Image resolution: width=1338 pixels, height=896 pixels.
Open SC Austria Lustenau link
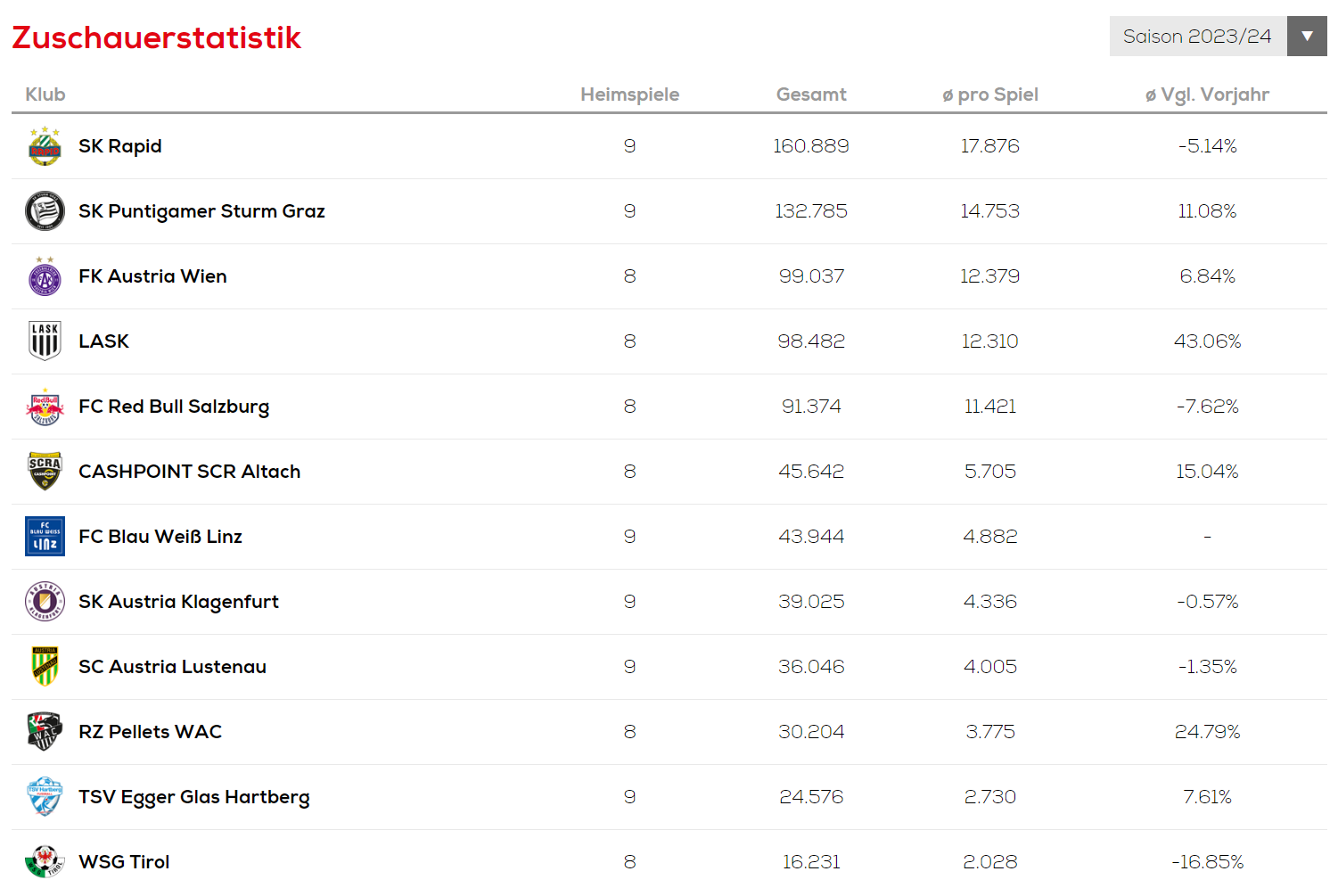coord(172,667)
